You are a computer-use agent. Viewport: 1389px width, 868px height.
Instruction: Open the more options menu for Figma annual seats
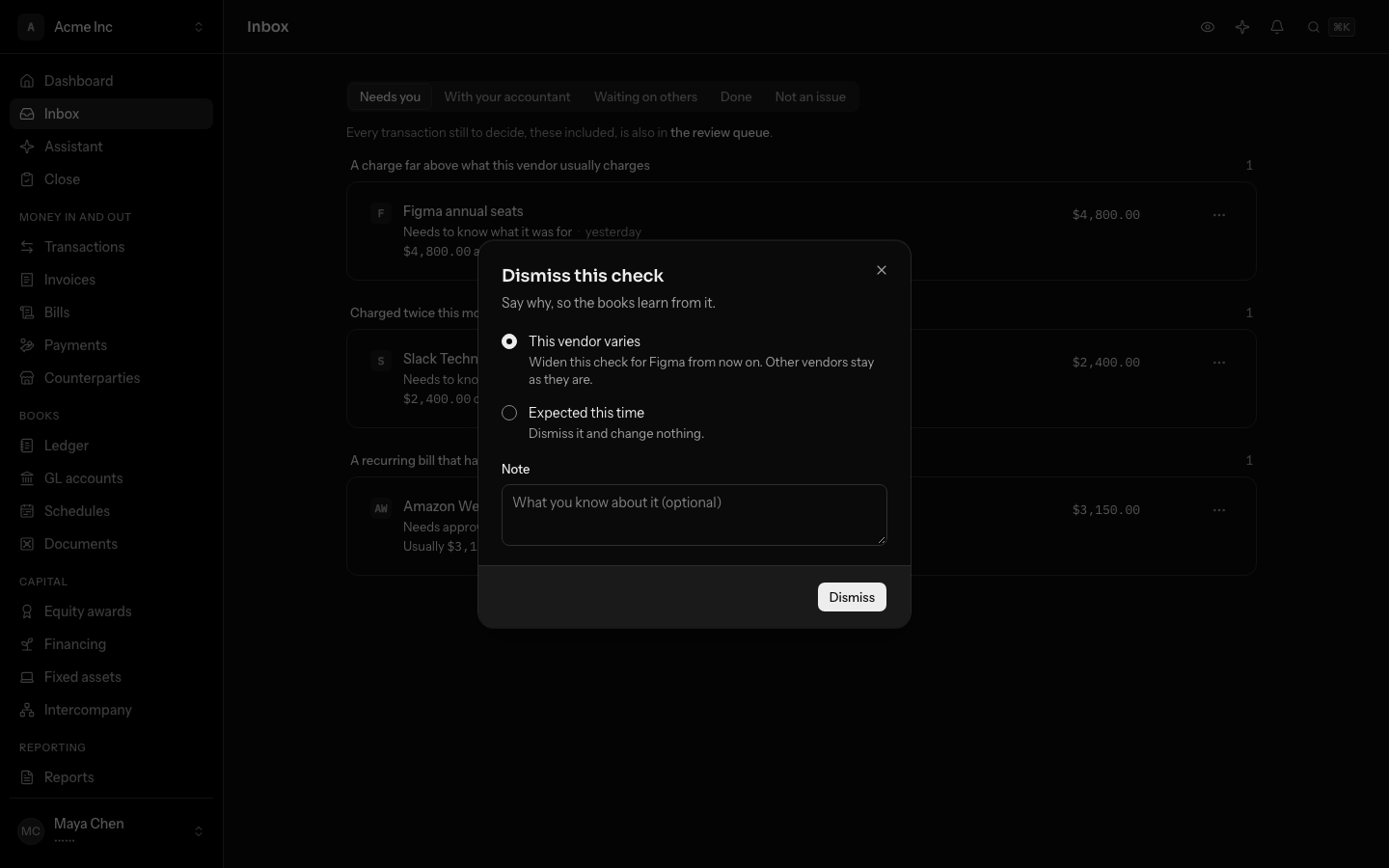point(1219,215)
